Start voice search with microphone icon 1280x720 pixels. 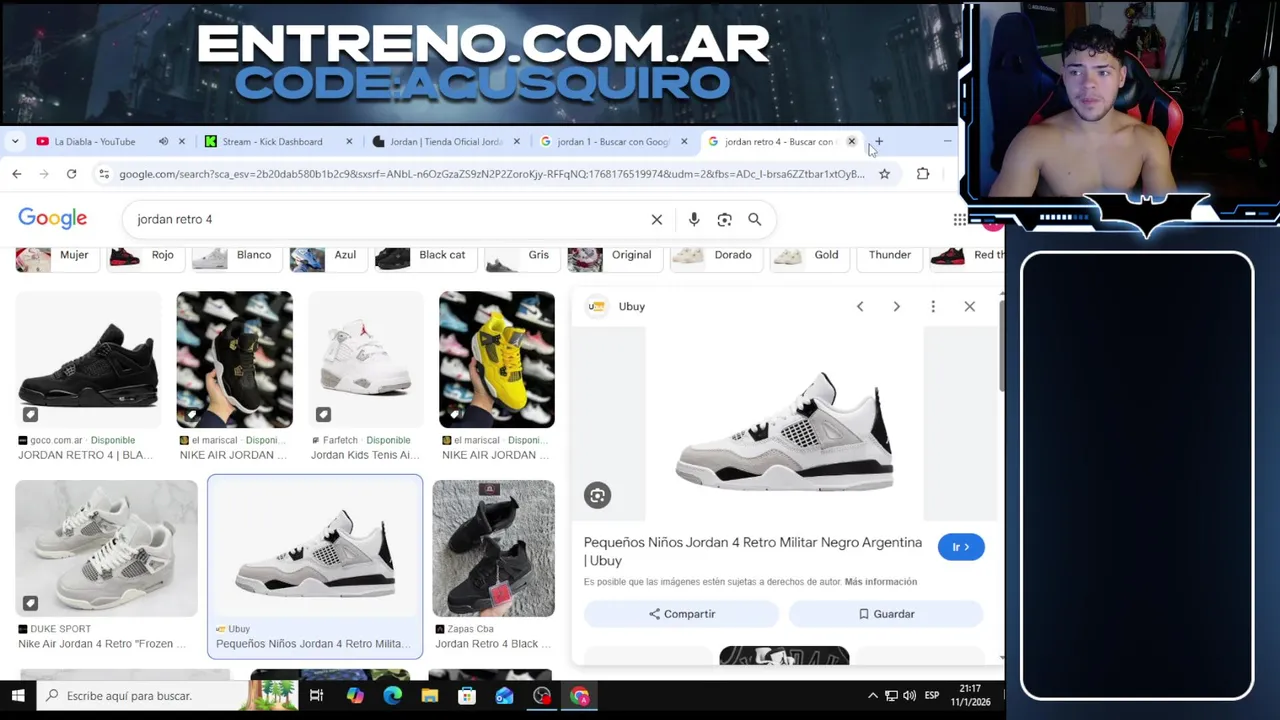click(x=694, y=220)
